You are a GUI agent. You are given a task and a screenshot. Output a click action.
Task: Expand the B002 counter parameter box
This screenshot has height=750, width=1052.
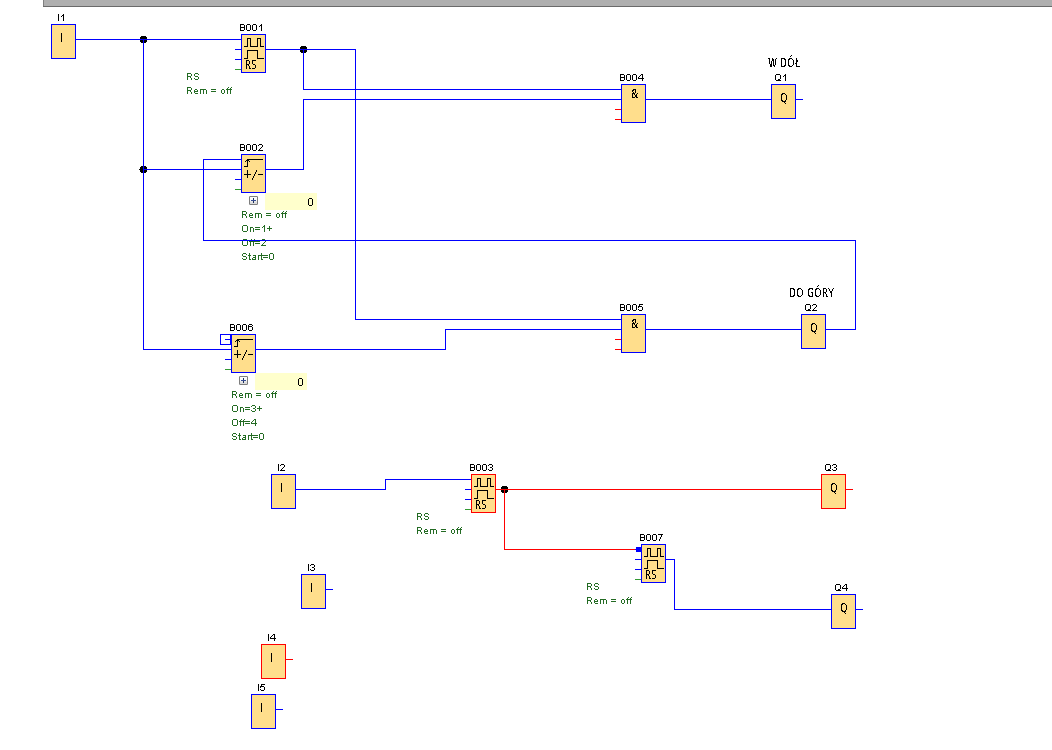coord(254,201)
